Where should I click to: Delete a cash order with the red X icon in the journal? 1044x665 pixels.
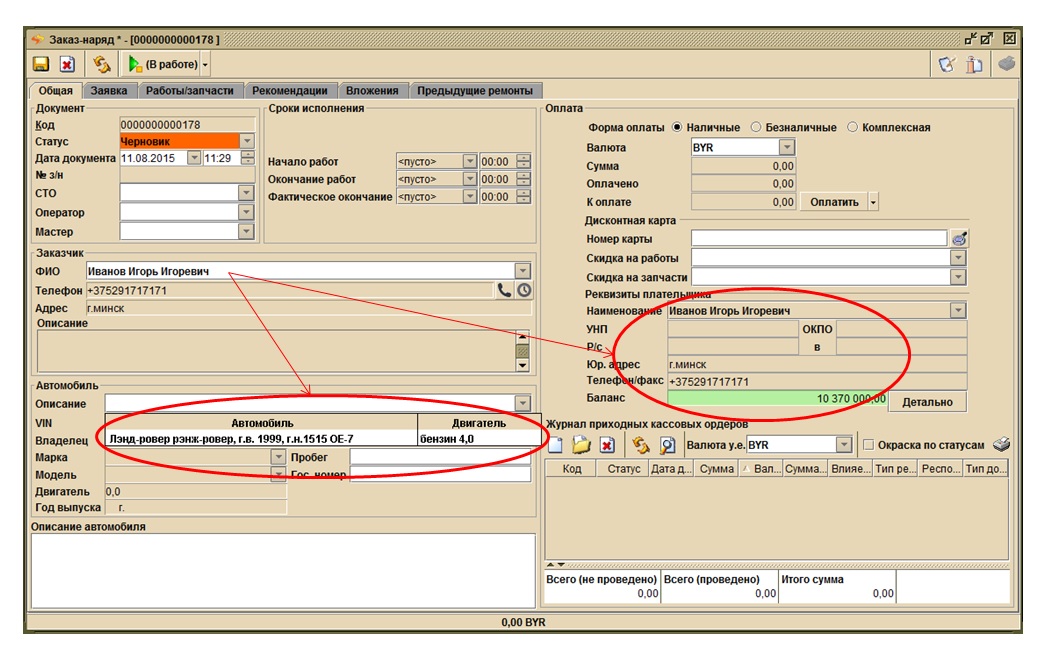point(607,445)
